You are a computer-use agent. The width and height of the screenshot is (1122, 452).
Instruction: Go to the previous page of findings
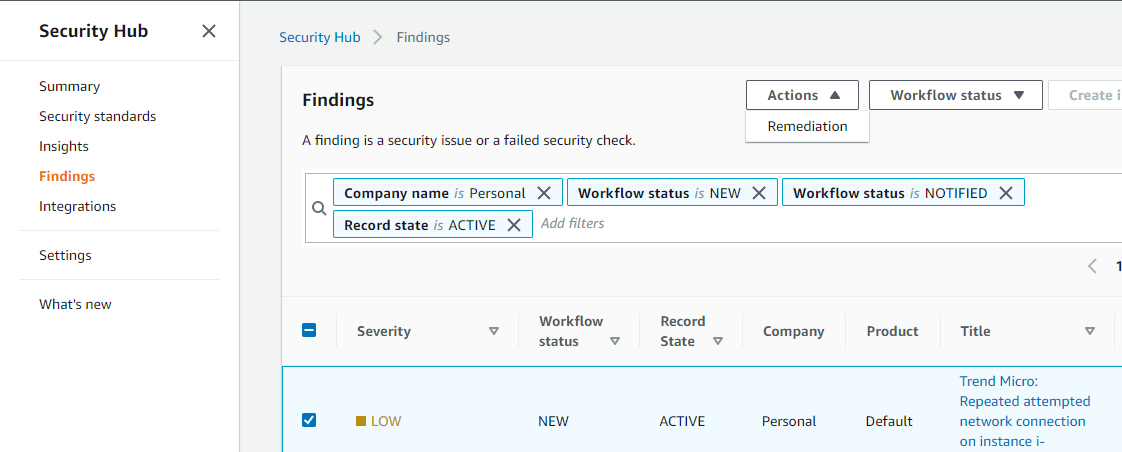(x=1092, y=267)
